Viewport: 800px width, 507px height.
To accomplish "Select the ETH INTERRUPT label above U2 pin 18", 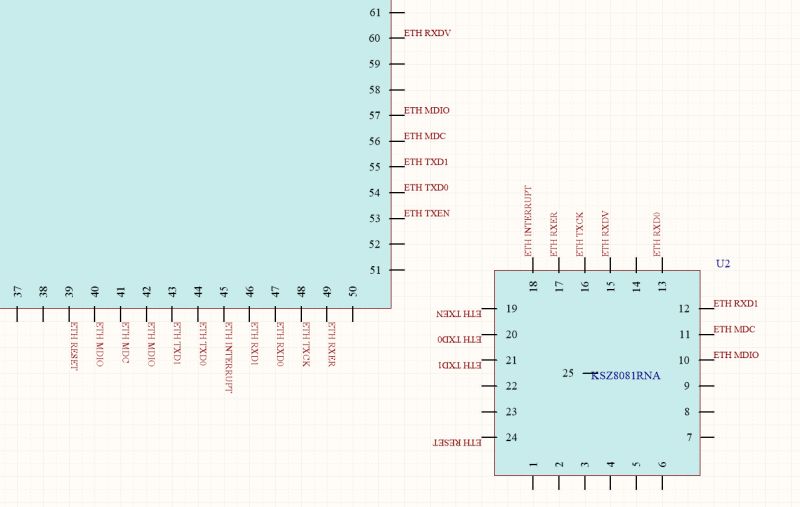I will point(528,221).
